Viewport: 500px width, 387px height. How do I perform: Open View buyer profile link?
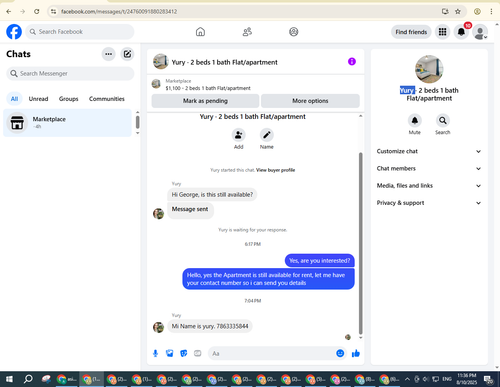[x=276, y=170]
